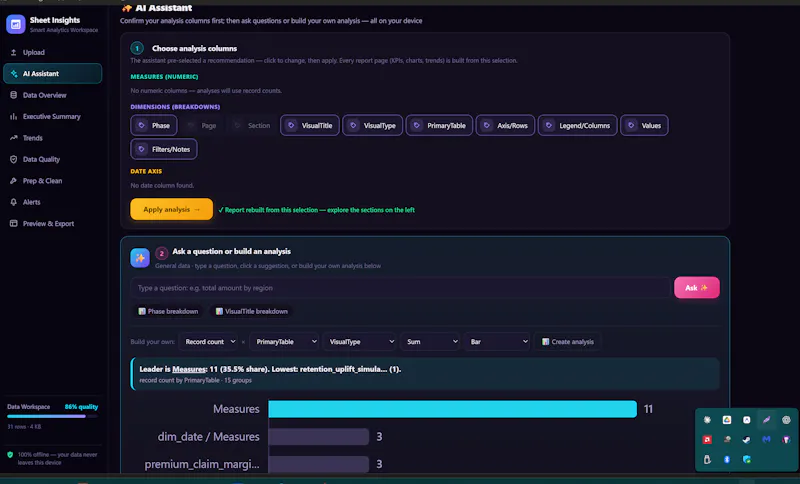This screenshot has height=484, width=800.
Task: Click the Apply analysis button
Action: click(171, 209)
